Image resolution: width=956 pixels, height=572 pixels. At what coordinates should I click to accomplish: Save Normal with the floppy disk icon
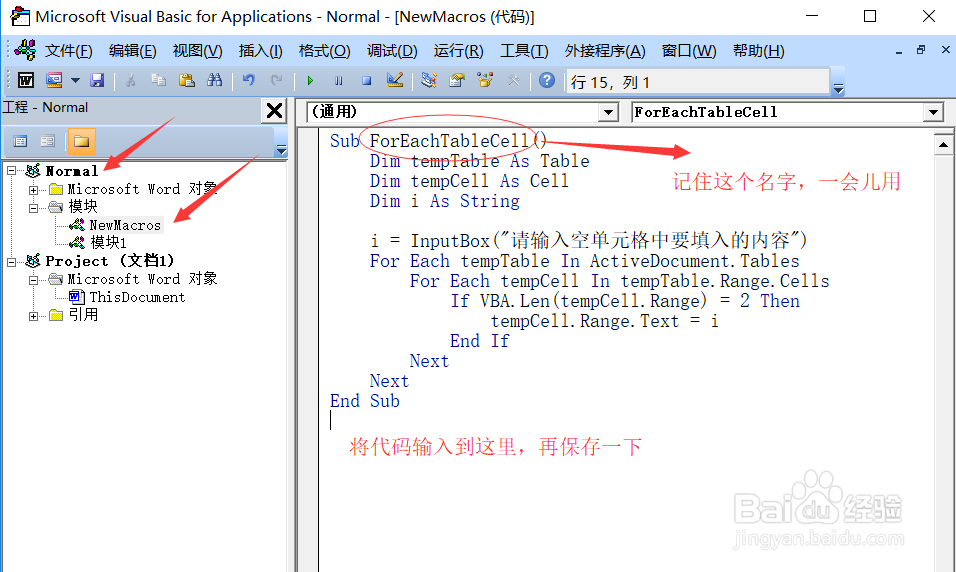pyautogui.click(x=97, y=80)
